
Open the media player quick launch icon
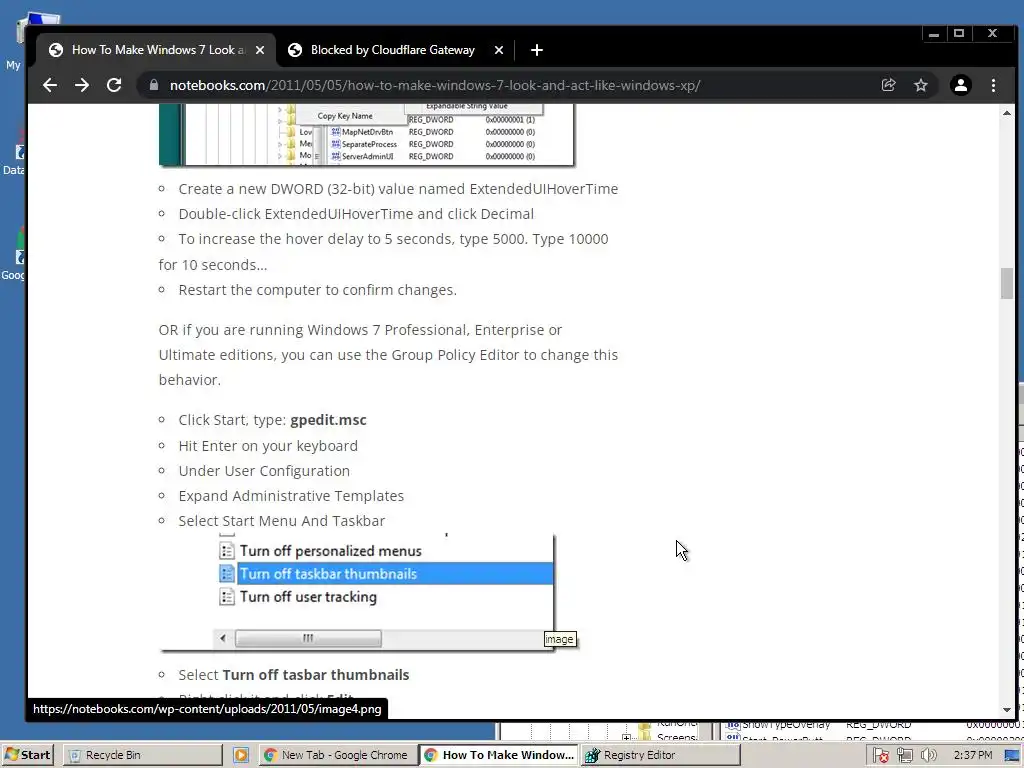pos(241,755)
